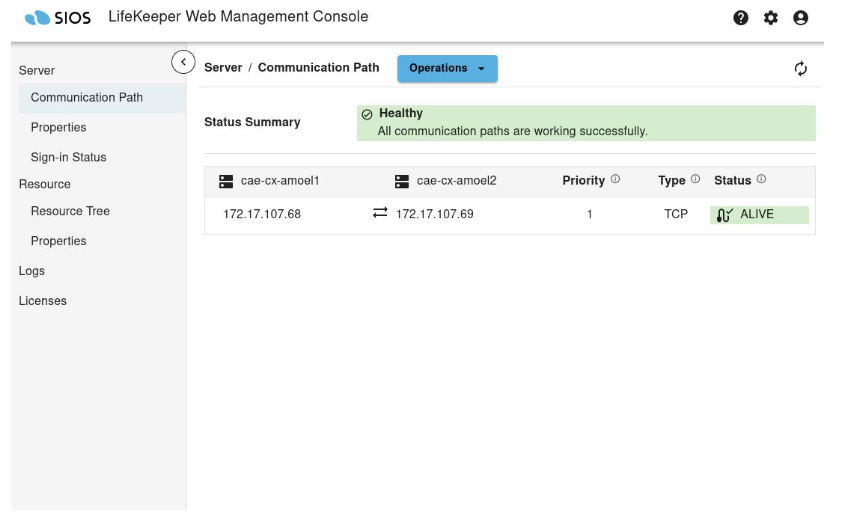Click the refresh icon
This screenshot has width=860, height=522.
click(x=801, y=69)
